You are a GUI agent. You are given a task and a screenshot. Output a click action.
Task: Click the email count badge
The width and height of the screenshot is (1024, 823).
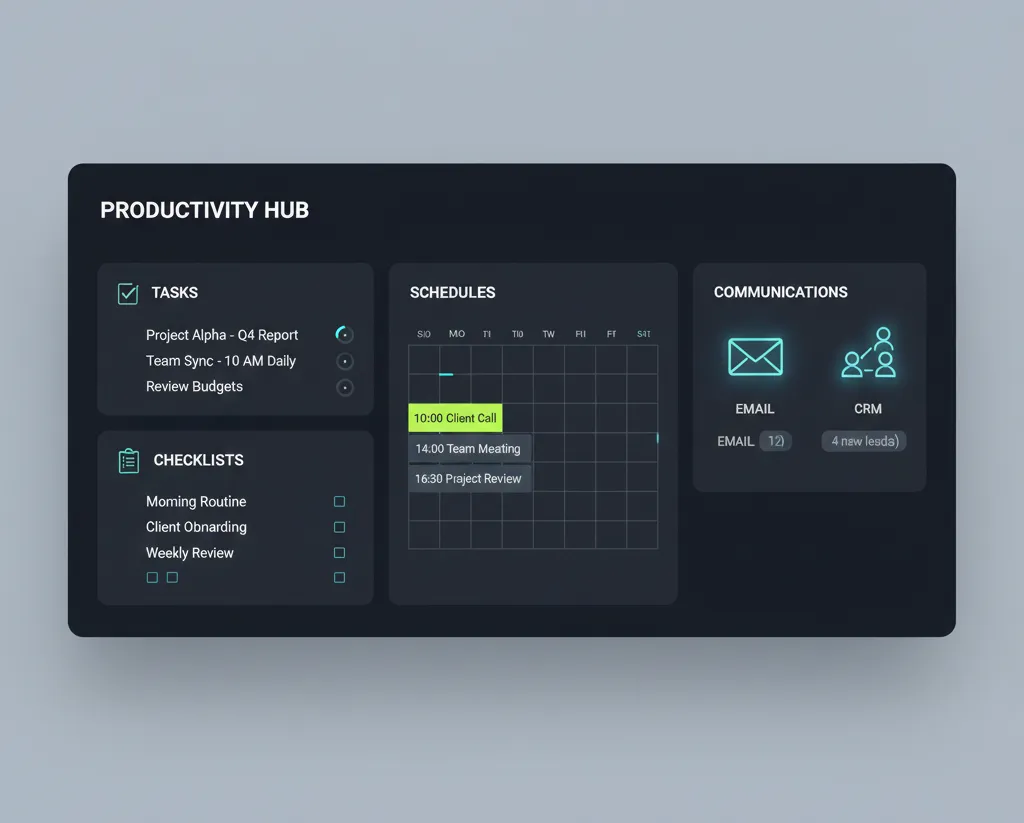point(776,441)
